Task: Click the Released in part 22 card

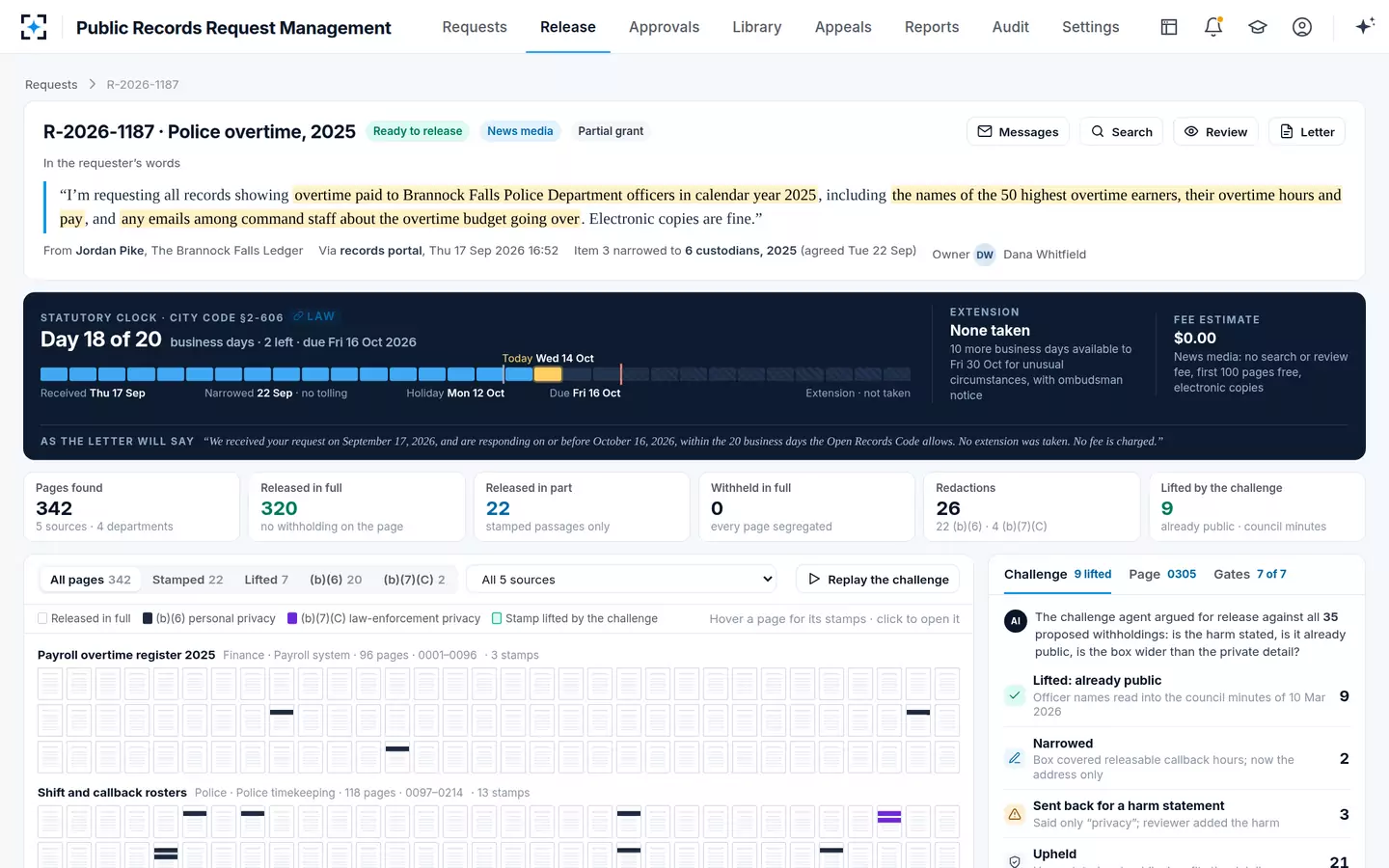Action: coord(582,506)
